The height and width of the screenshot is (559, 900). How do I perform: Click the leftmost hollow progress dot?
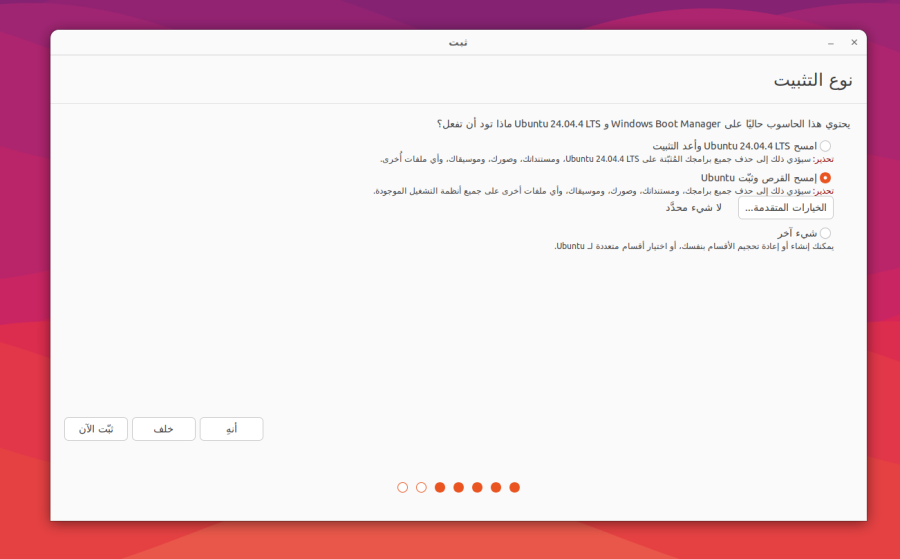coord(402,487)
